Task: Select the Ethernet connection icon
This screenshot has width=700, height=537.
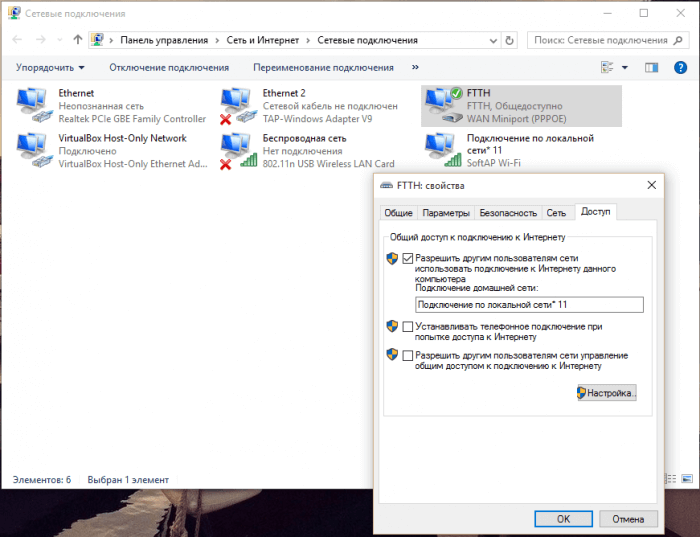Action: pyautogui.click(x=35, y=105)
